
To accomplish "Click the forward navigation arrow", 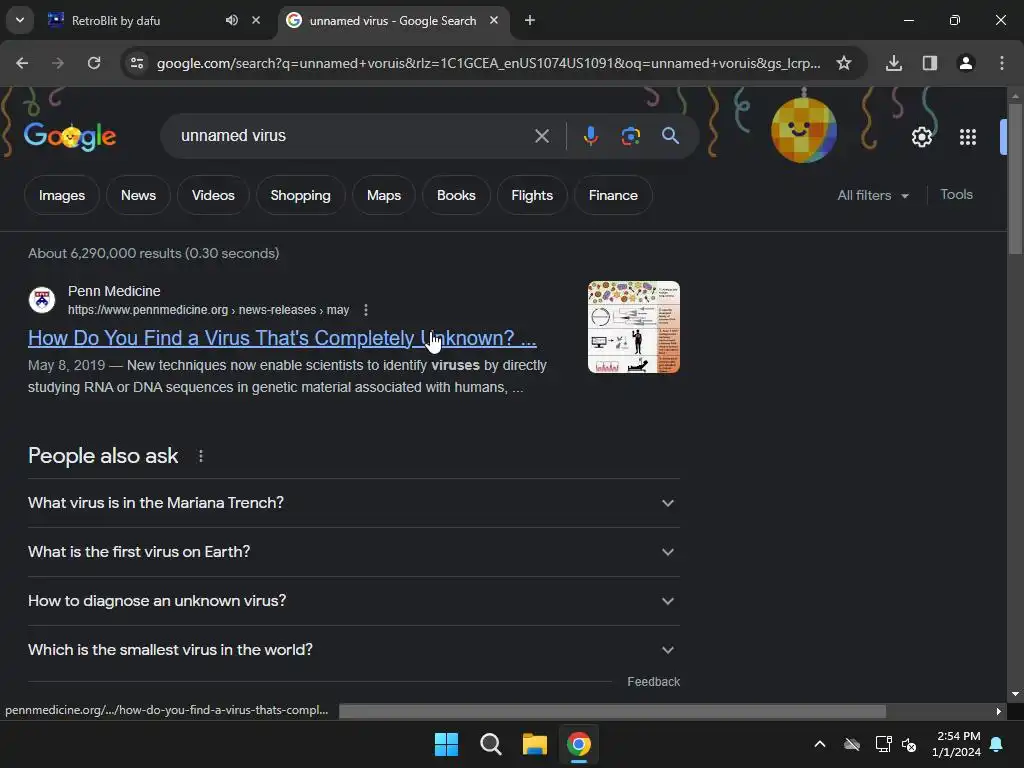I will point(58,63).
